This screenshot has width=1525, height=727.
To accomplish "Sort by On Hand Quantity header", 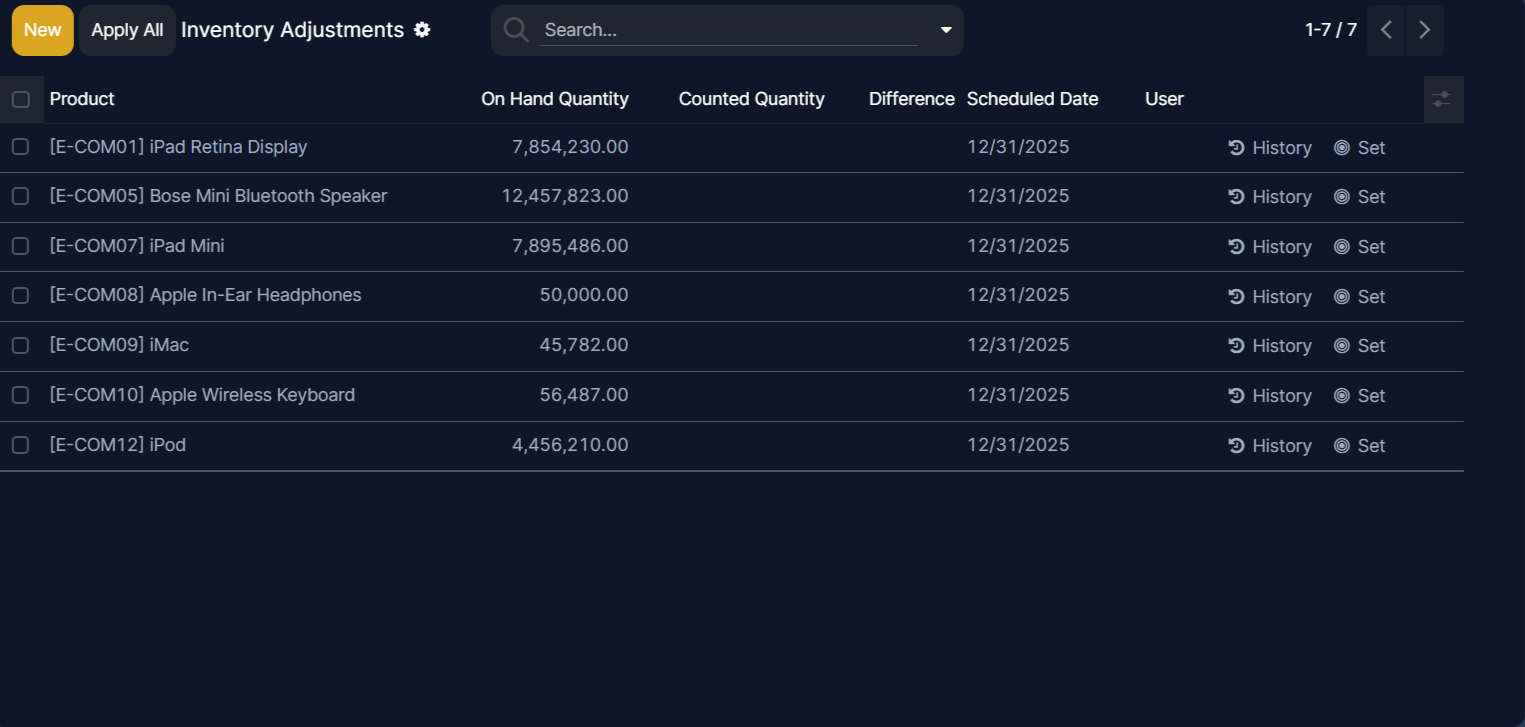I will (555, 99).
